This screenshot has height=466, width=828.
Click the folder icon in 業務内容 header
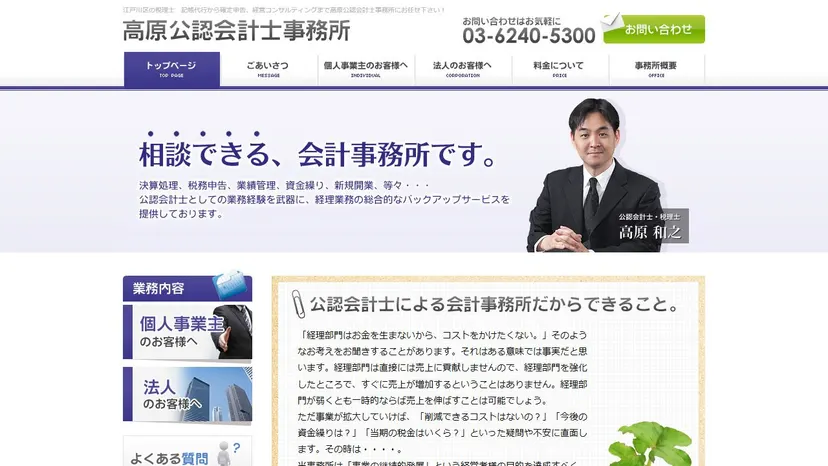(x=230, y=285)
